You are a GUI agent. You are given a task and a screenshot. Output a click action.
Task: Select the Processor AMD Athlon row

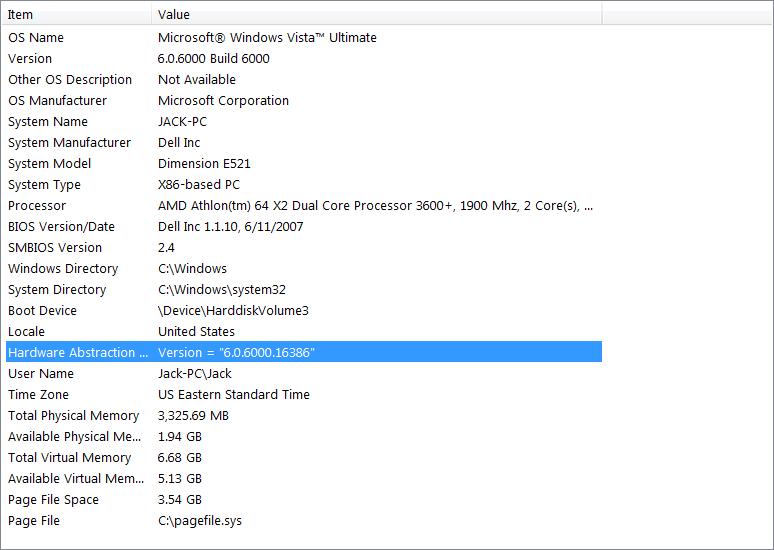click(304, 205)
